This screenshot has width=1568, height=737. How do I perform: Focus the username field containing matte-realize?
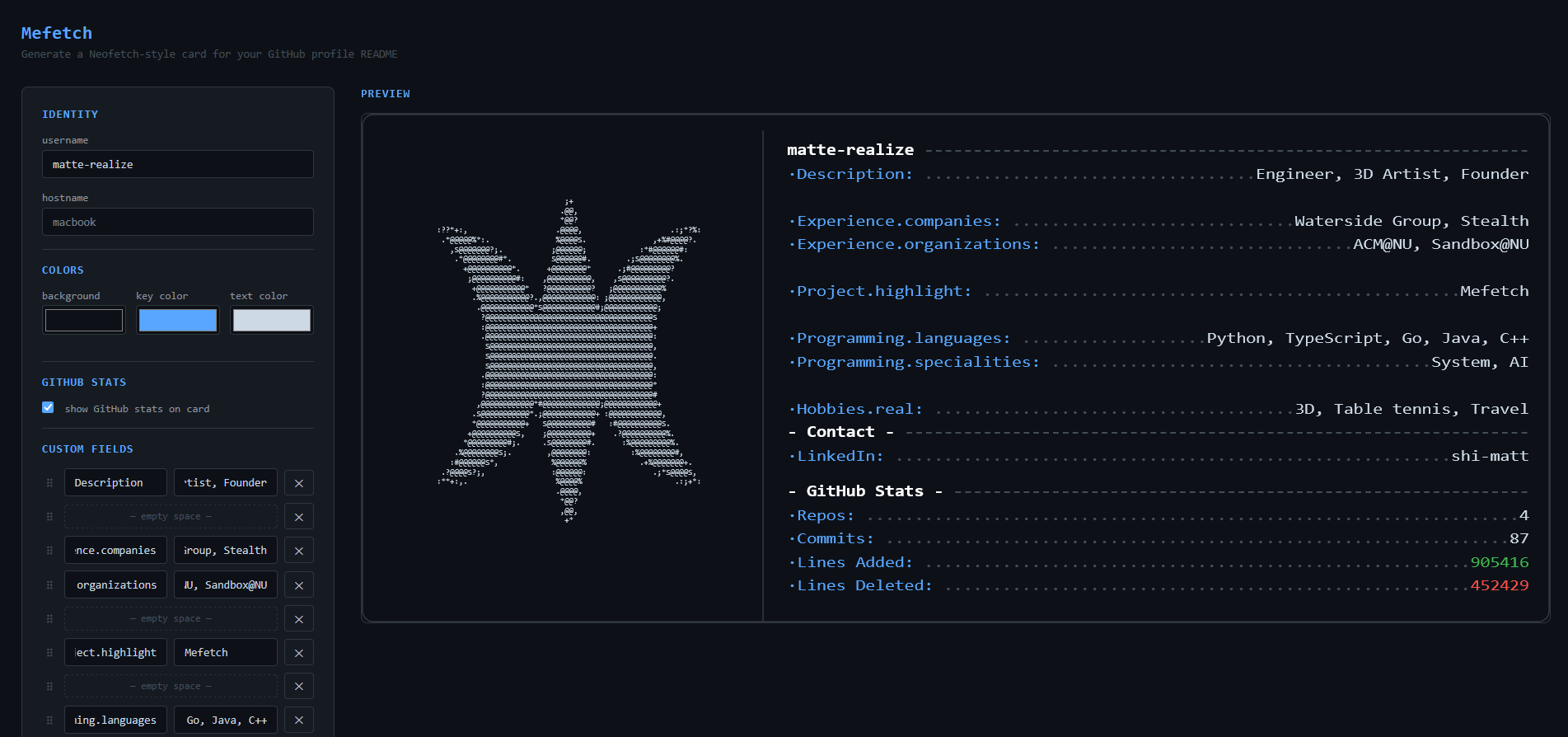(178, 164)
